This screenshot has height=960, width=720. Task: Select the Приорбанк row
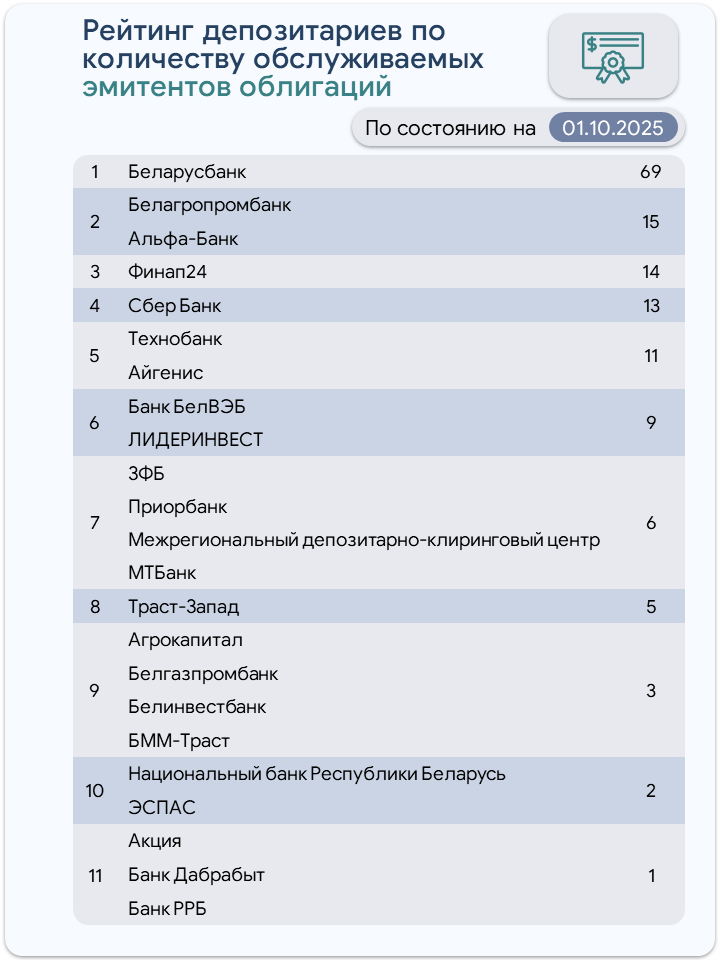click(178, 506)
